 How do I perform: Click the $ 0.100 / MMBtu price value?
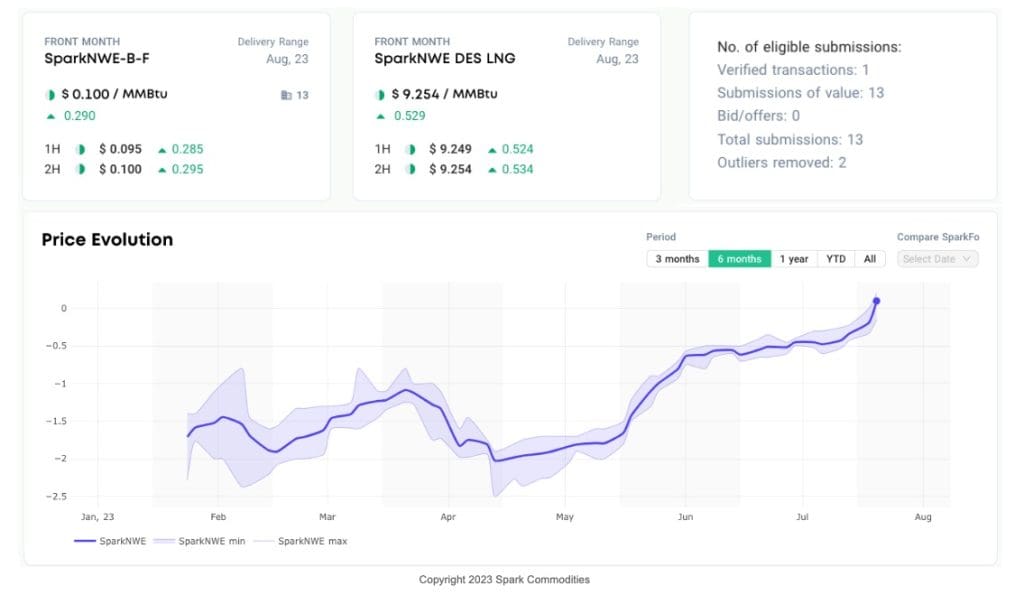click(x=114, y=94)
